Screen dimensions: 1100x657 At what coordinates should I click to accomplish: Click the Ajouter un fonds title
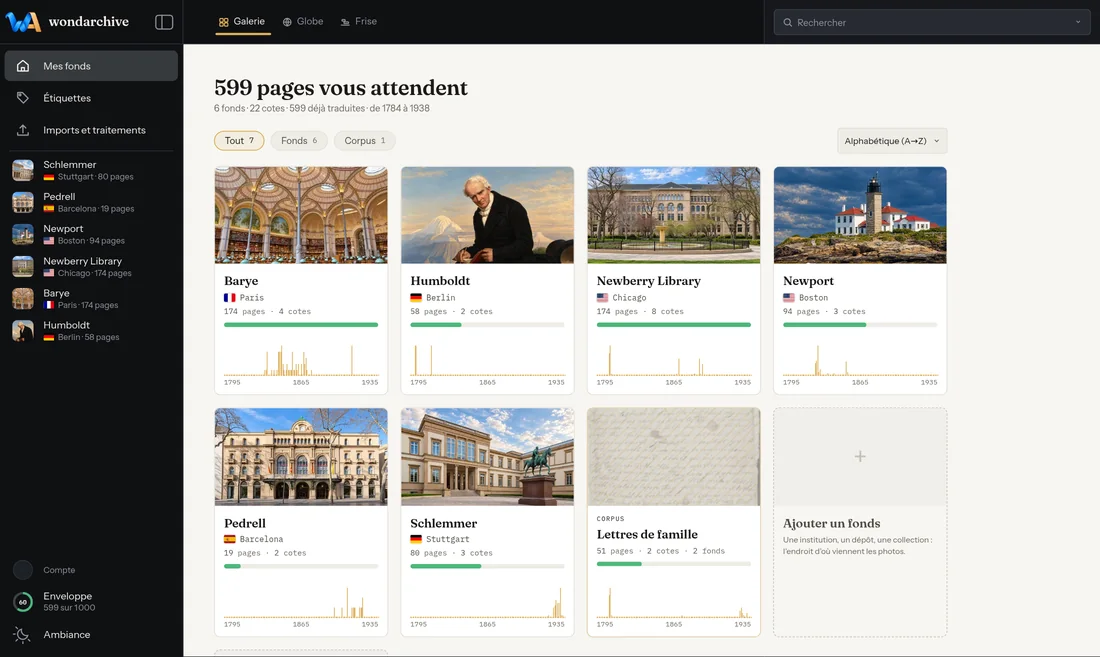click(831, 523)
